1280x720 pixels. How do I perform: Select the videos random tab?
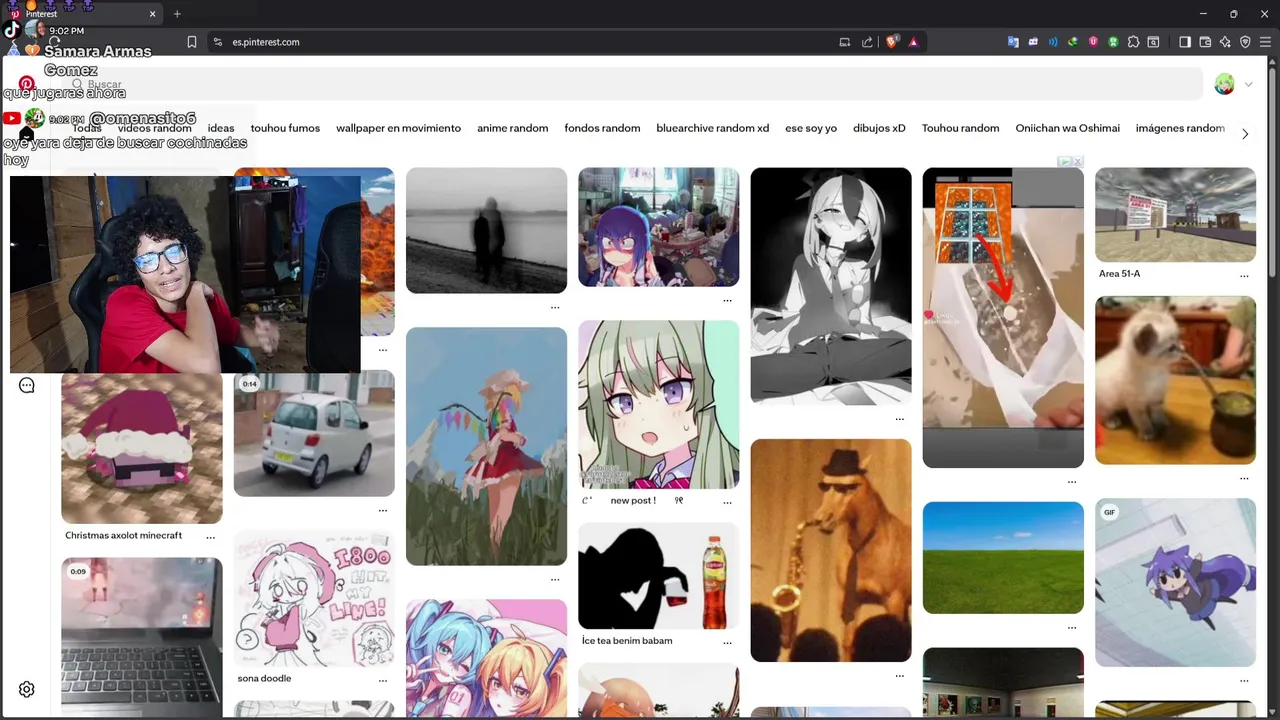click(154, 128)
